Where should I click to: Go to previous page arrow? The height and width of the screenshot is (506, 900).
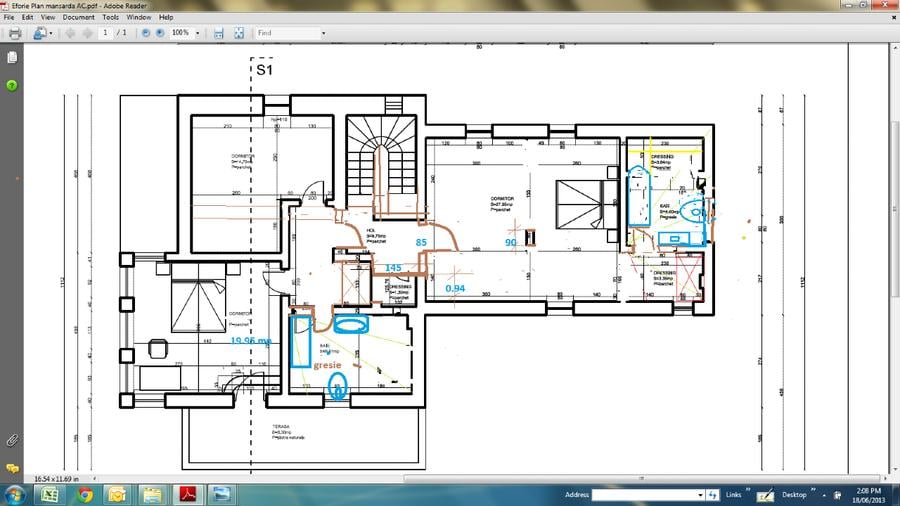coord(71,33)
